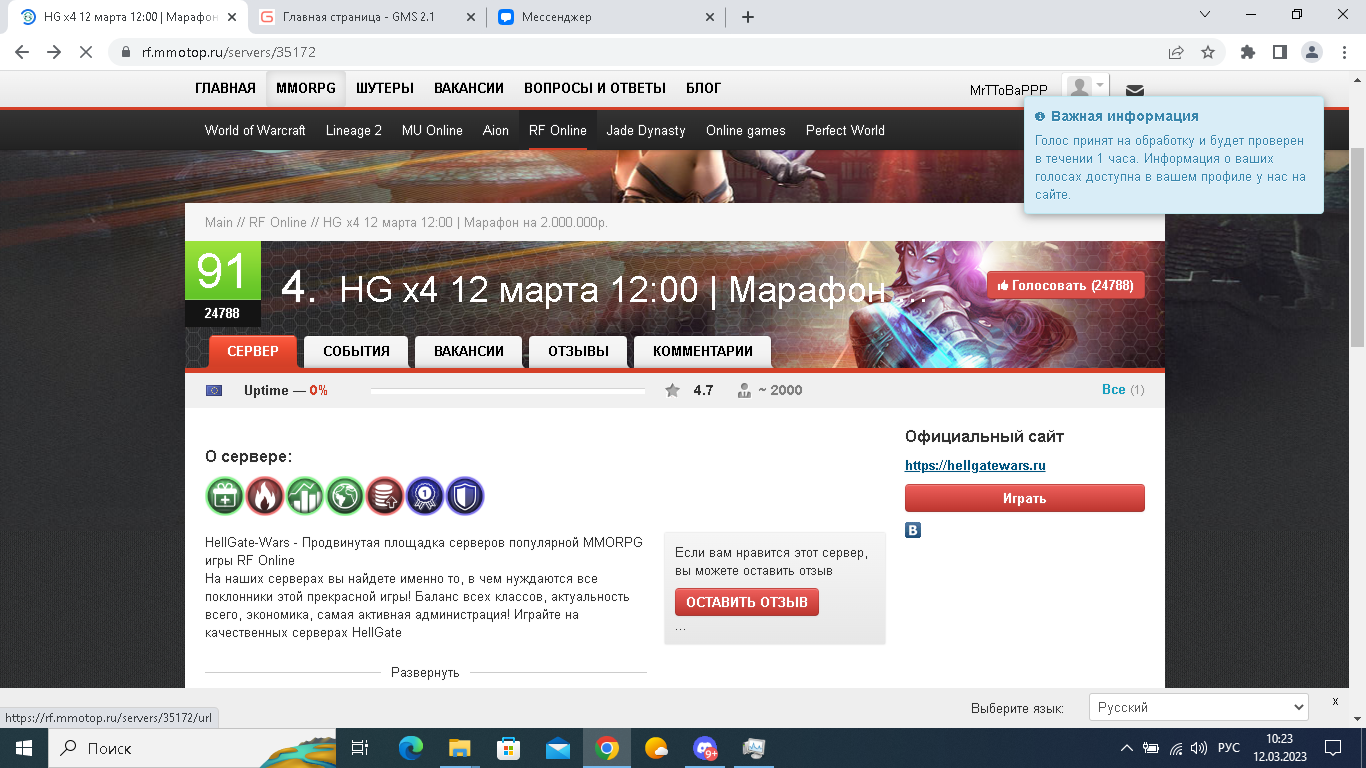Click ОСТАВИТЬ ОТЗЫВ button
Image resolution: width=1366 pixels, height=768 pixels.
pos(747,602)
